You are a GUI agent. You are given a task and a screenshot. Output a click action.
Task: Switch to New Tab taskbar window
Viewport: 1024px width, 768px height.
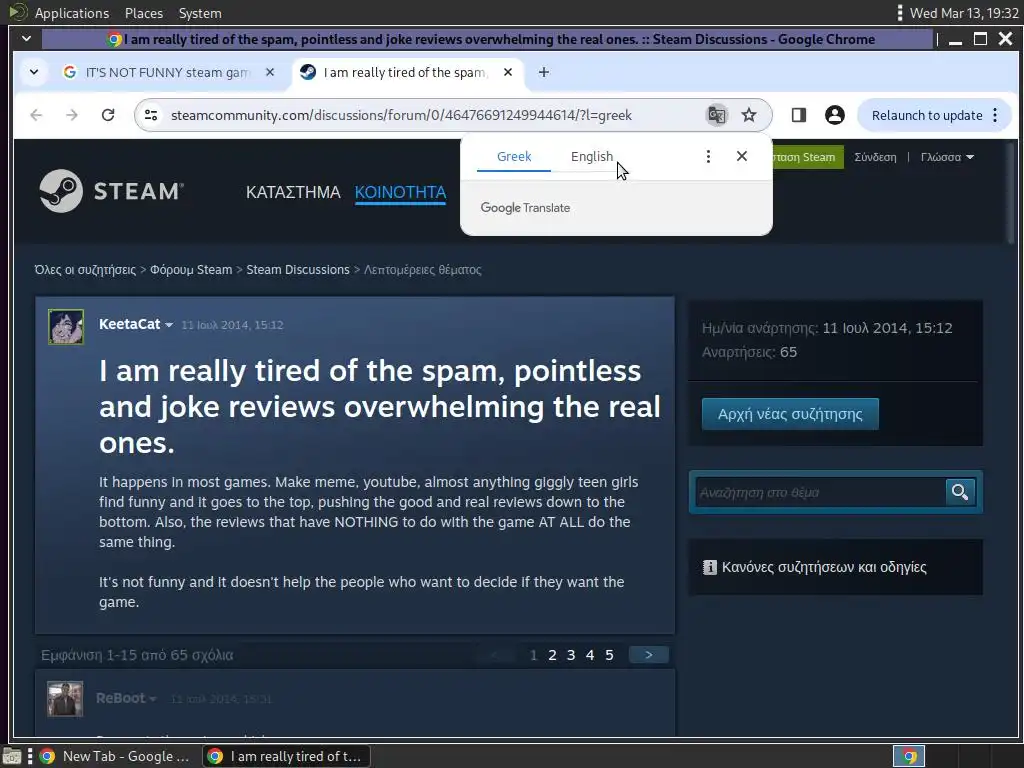pyautogui.click(x=116, y=756)
